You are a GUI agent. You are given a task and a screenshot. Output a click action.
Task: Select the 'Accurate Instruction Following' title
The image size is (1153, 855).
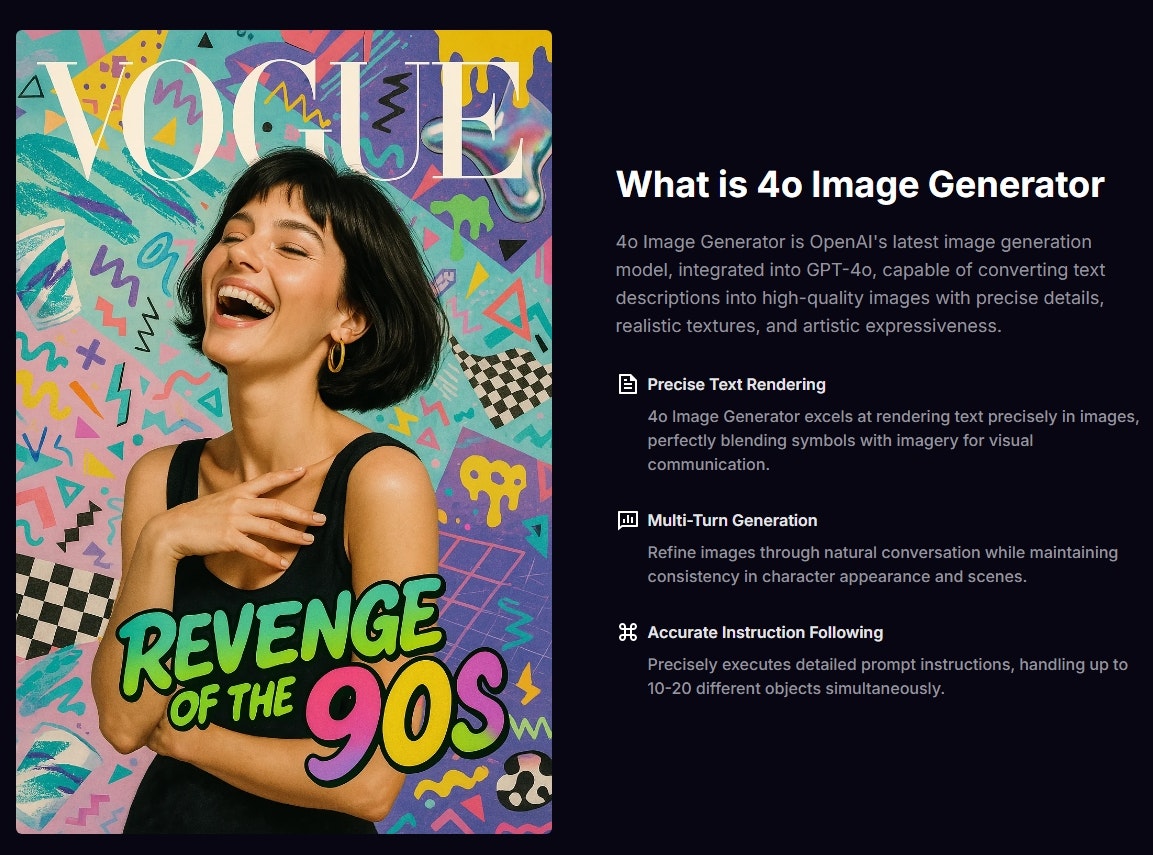pos(765,632)
